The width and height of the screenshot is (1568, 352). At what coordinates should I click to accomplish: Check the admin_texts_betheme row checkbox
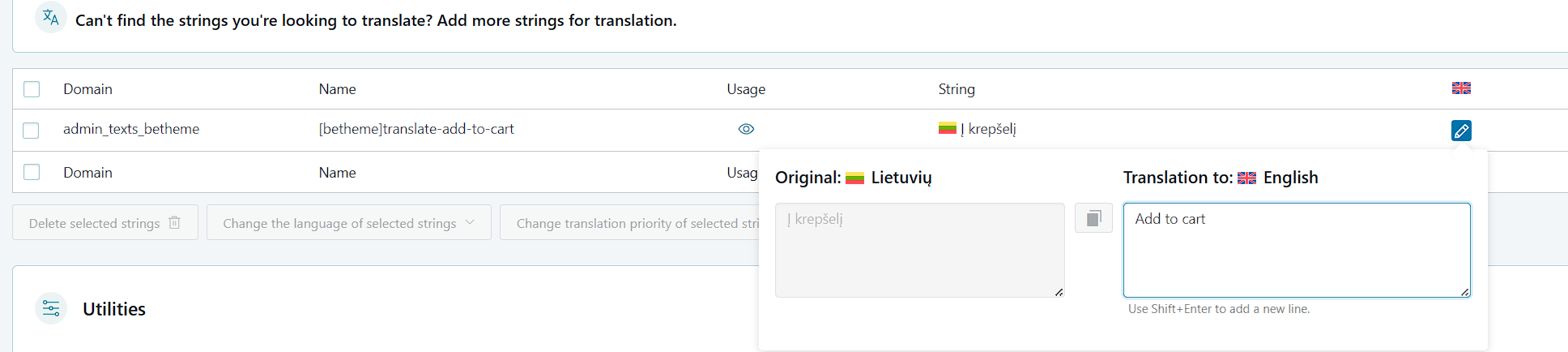coord(32,130)
